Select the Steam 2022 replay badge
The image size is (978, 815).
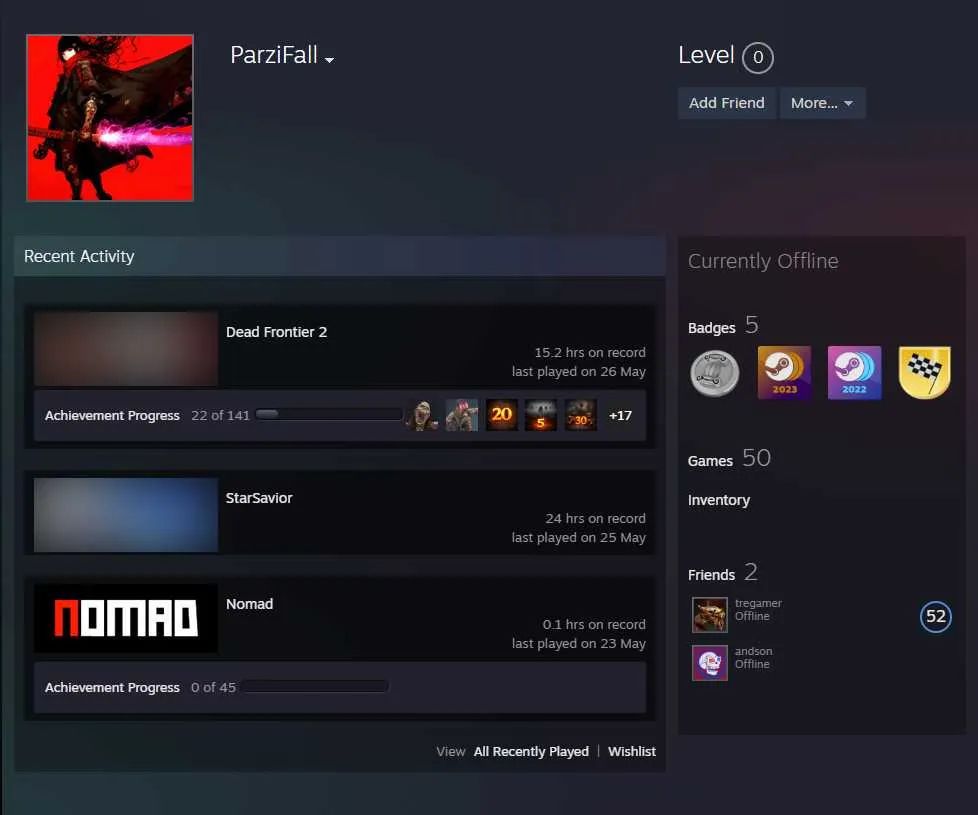pos(855,373)
